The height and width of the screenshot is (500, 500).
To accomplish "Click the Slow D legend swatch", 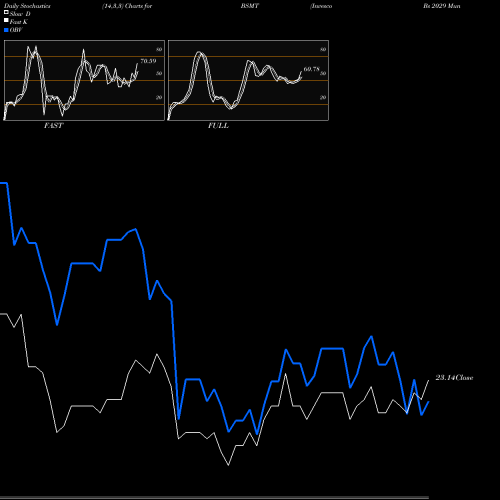I will coord(6,13).
